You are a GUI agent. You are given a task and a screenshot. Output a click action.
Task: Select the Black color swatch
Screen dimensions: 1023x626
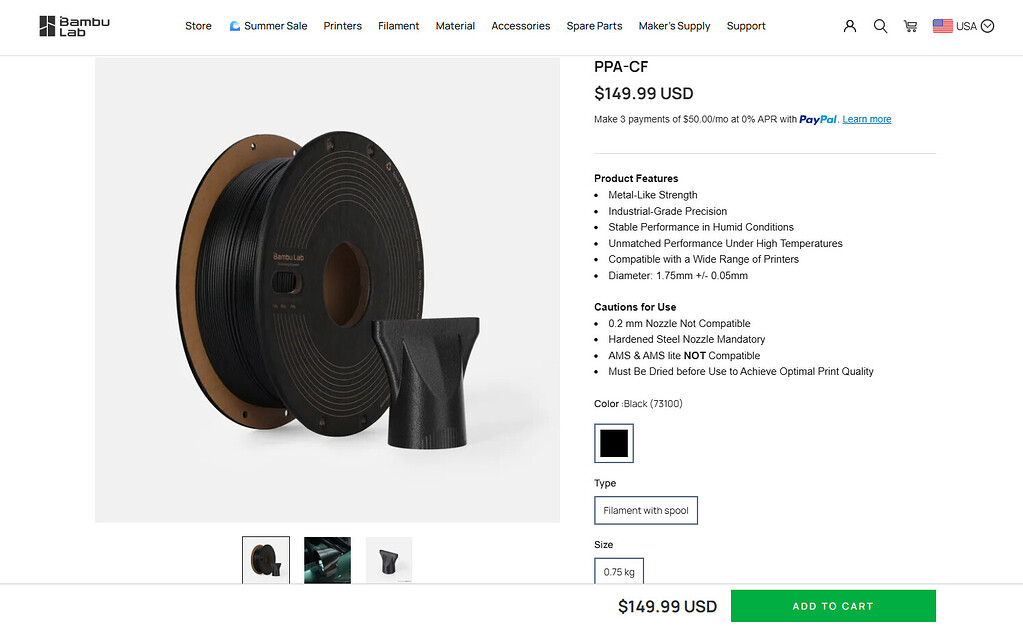coord(614,443)
